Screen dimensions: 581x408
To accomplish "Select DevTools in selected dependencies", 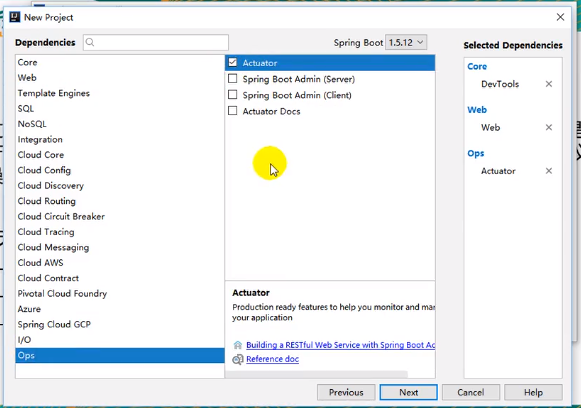I will 500,84.
